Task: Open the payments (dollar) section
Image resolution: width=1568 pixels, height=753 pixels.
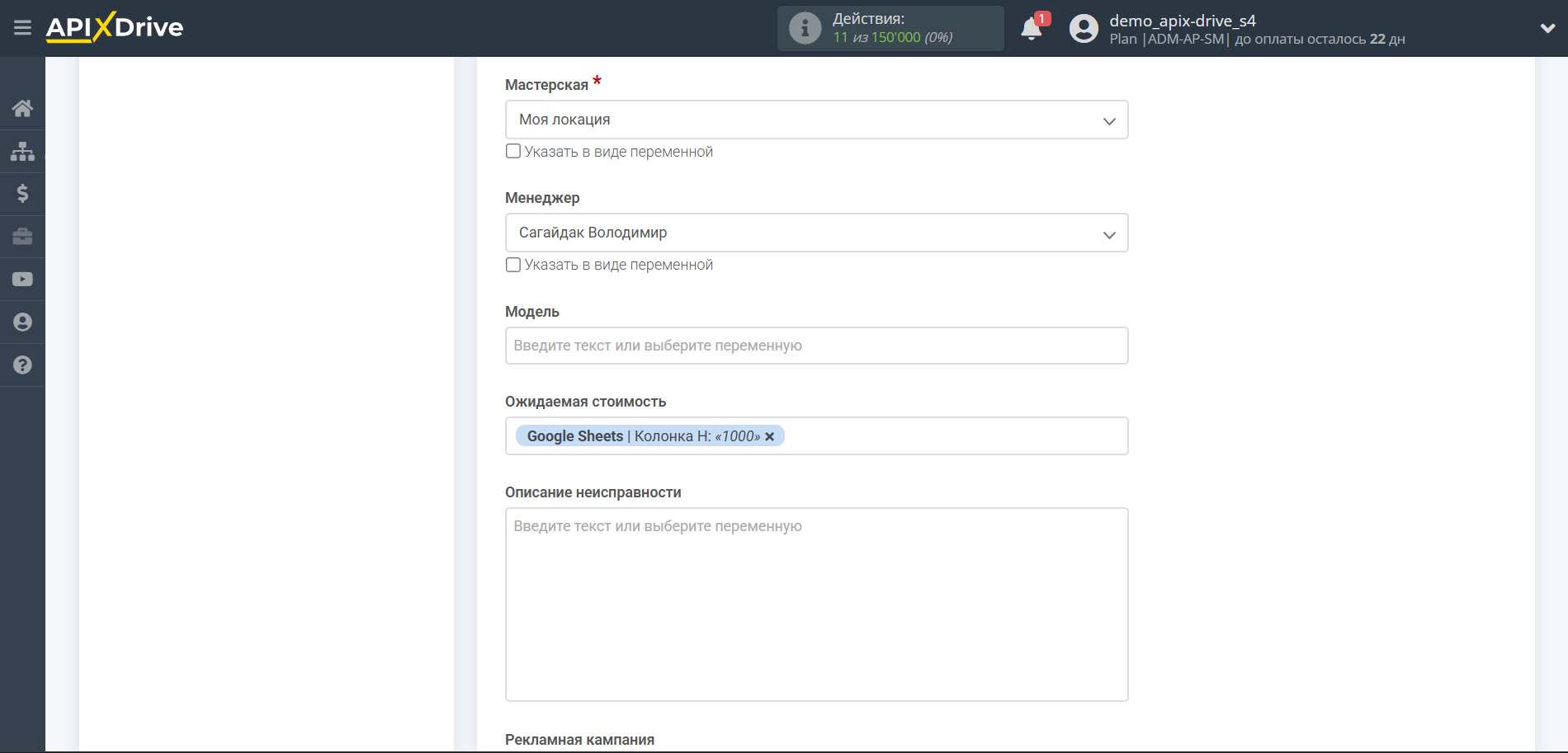Action: point(22,194)
